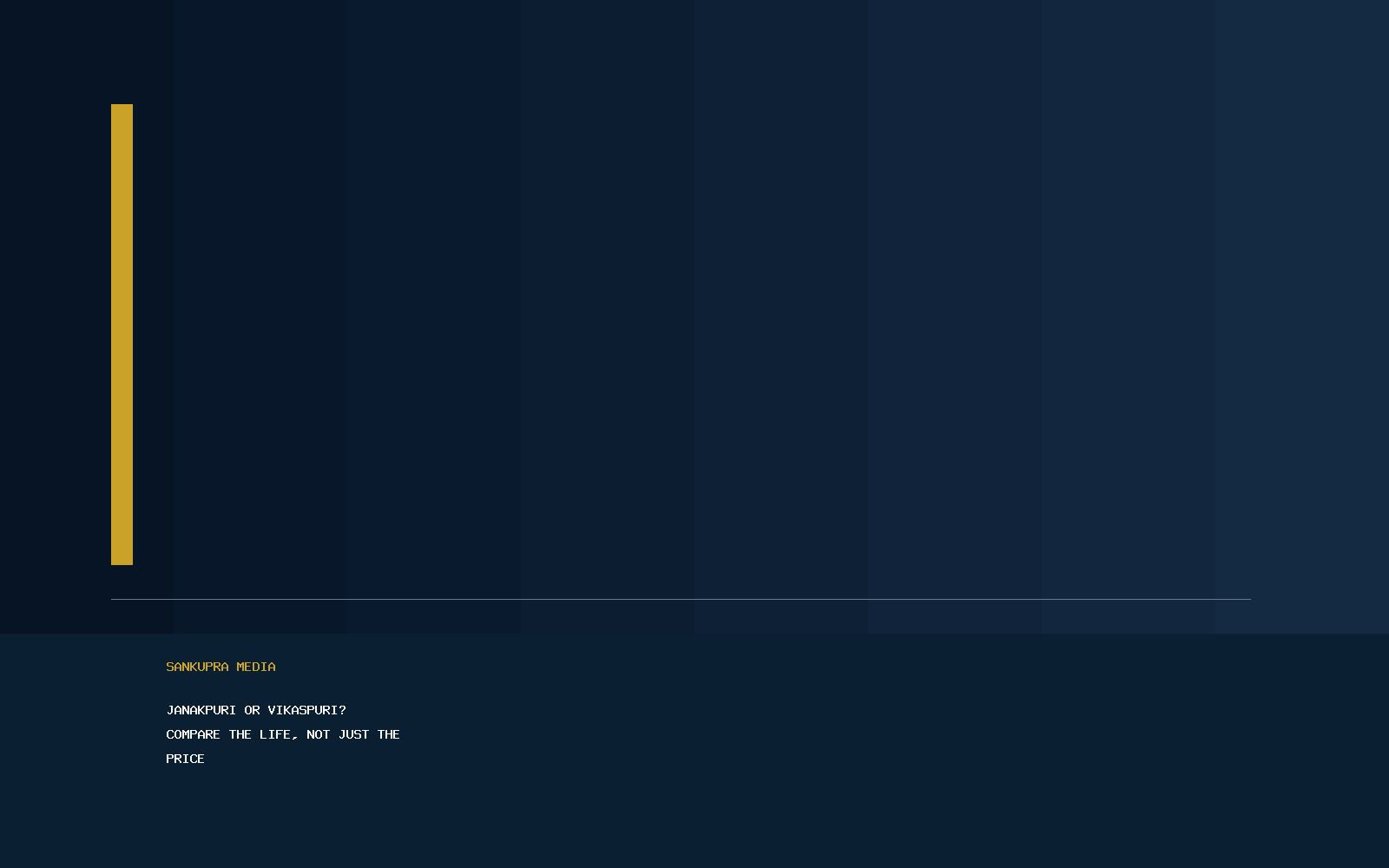Screen dimensions: 1389x868
Task: Click the letter P starting PRICE
Action: coord(169,759)
